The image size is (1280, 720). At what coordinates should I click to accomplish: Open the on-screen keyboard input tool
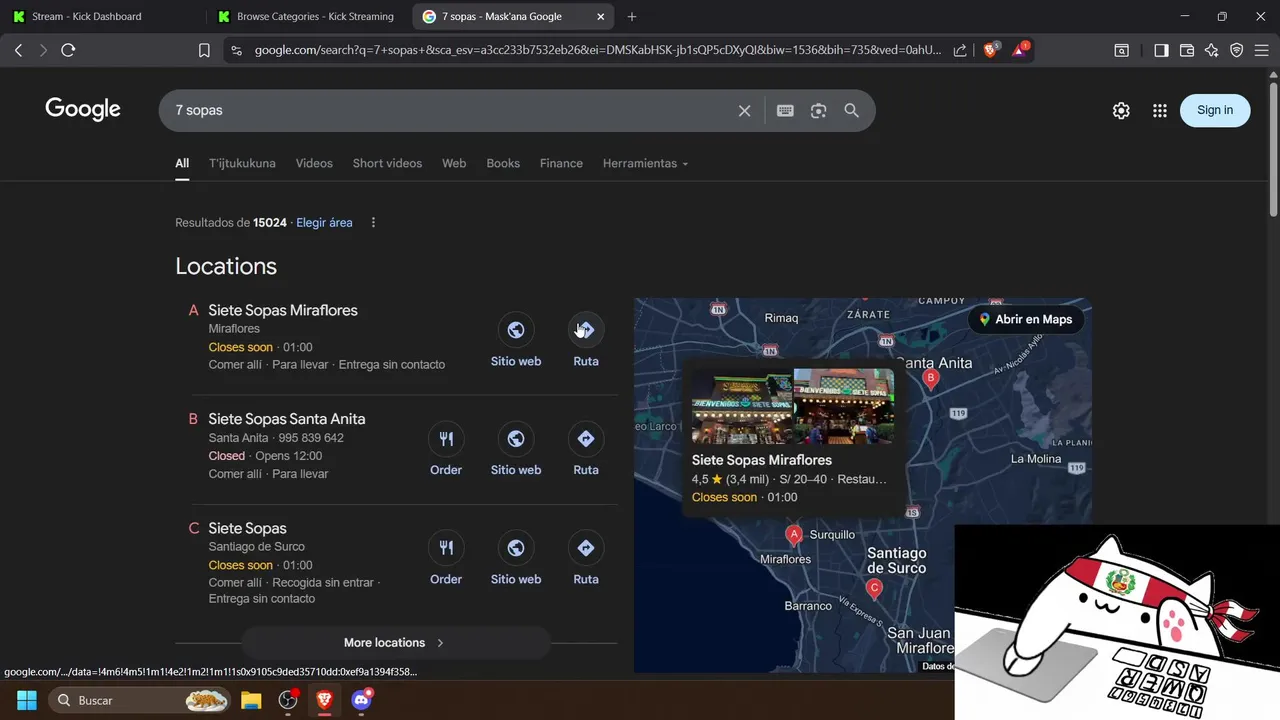click(x=785, y=111)
